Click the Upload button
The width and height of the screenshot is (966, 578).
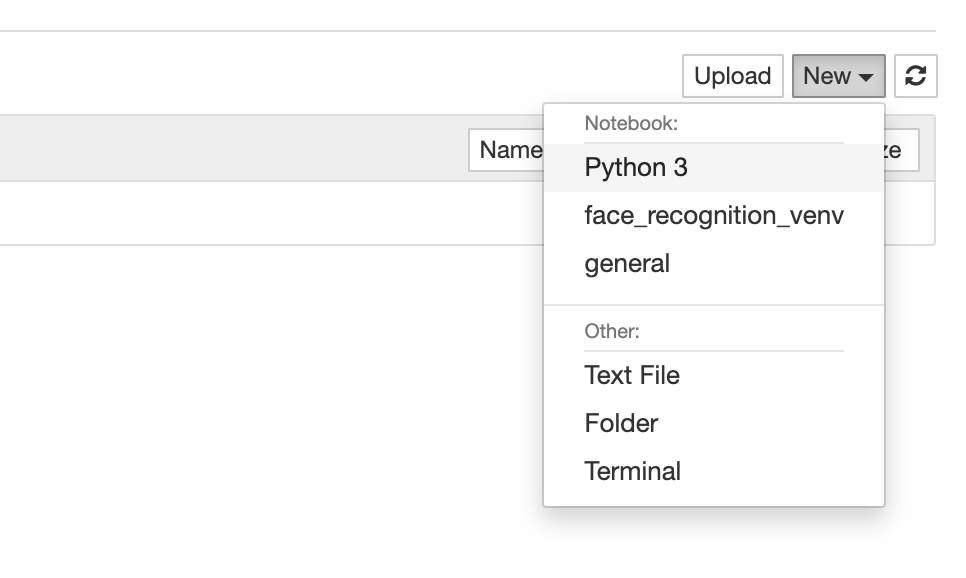732,76
